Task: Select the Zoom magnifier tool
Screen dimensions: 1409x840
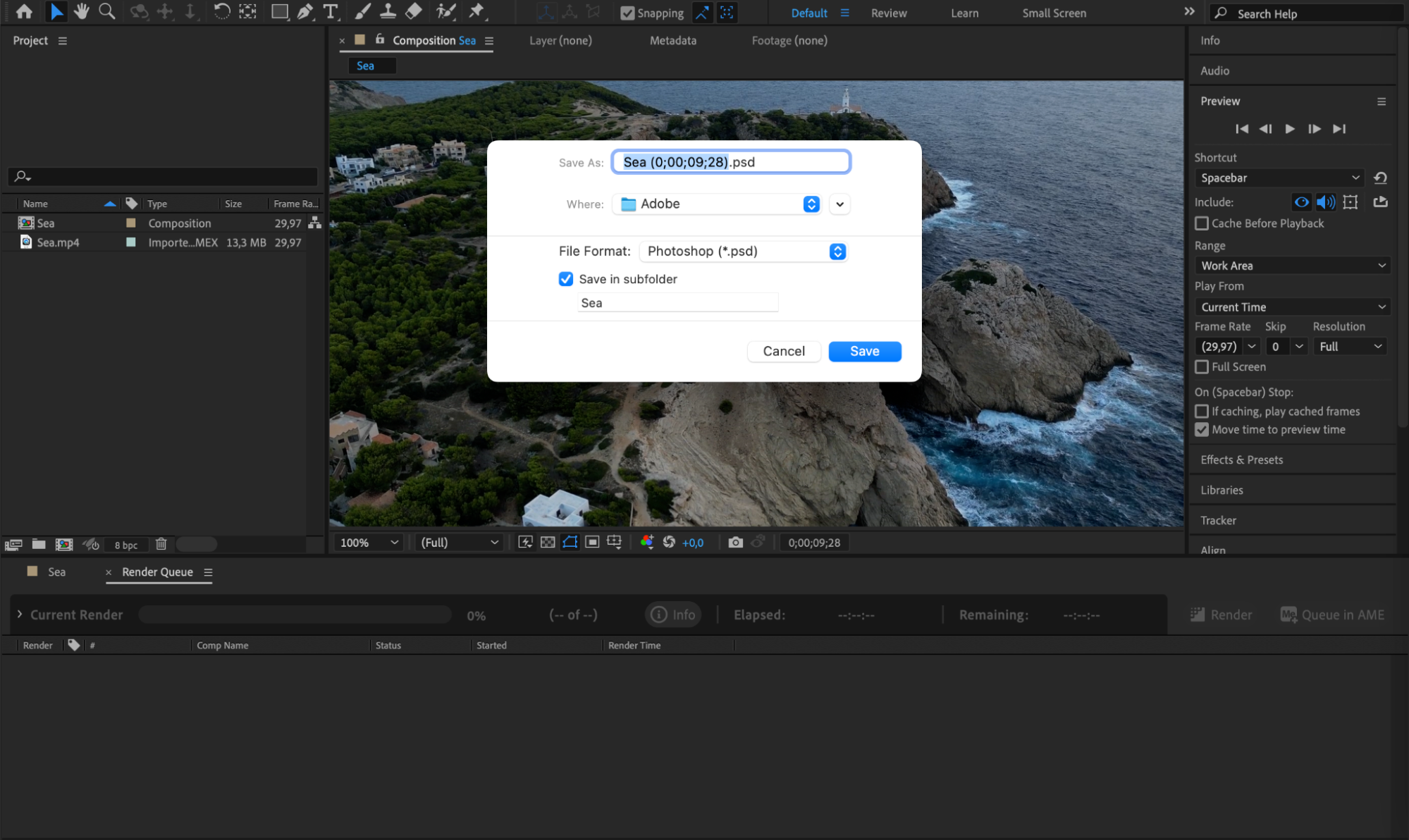Action: pos(107,11)
